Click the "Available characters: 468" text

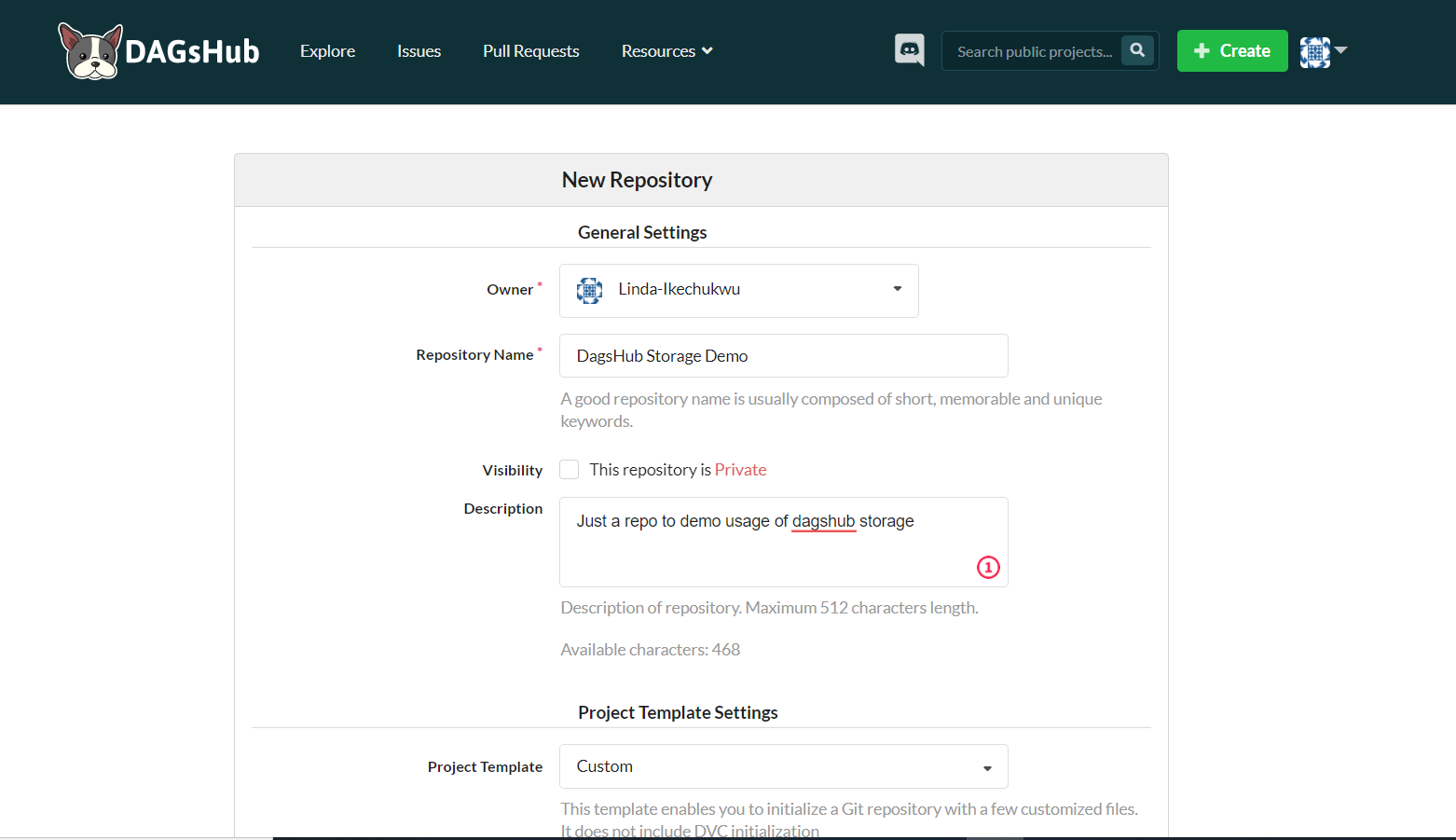[x=651, y=650]
